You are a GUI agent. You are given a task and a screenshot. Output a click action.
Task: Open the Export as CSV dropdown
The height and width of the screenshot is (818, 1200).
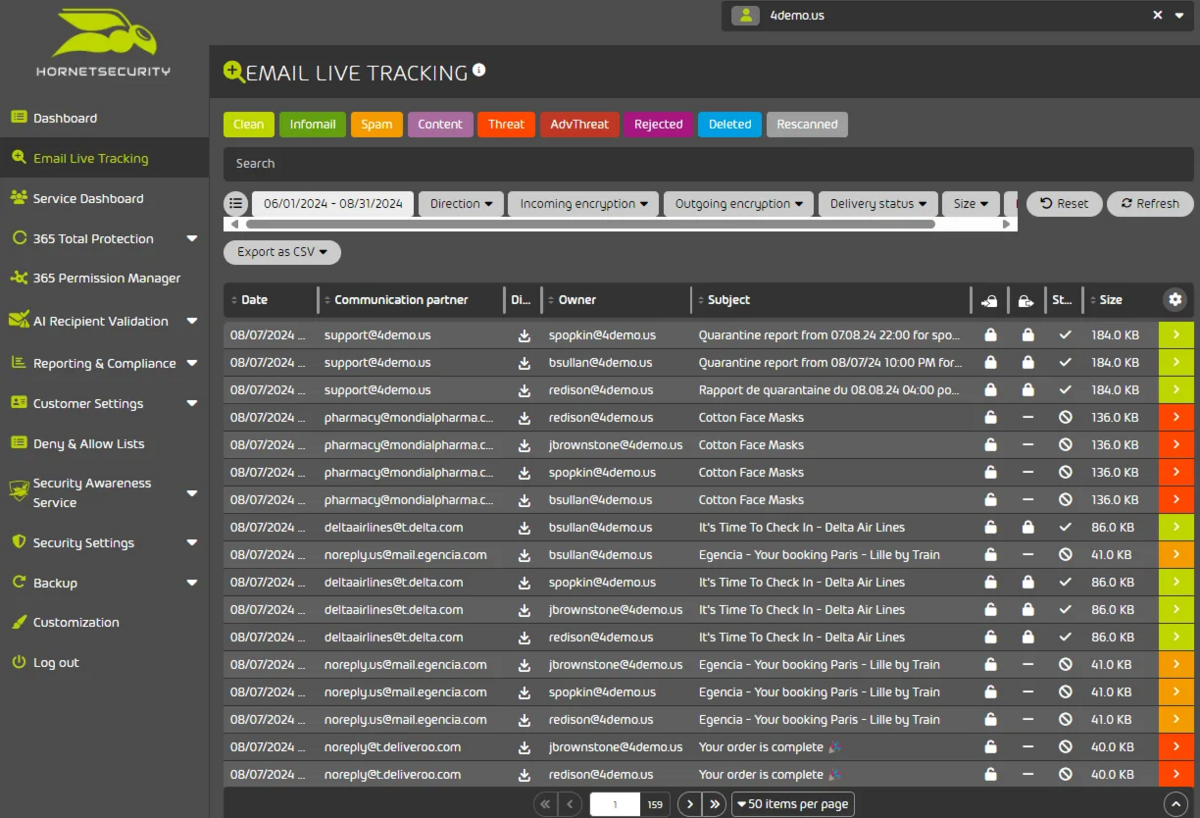click(282, 252)
